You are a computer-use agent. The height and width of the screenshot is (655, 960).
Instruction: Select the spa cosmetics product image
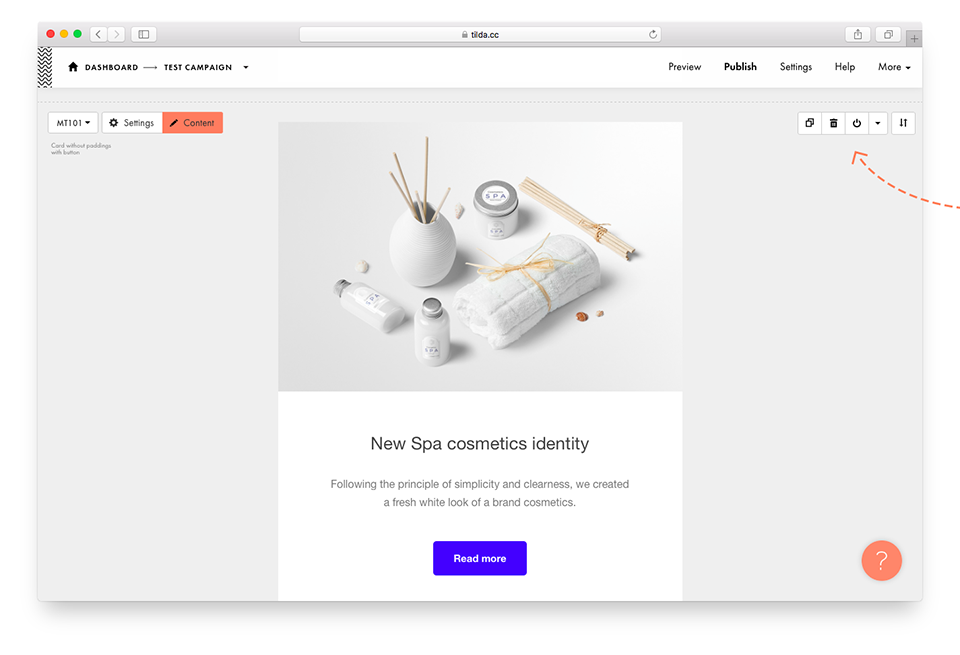(x=480, y=256)
